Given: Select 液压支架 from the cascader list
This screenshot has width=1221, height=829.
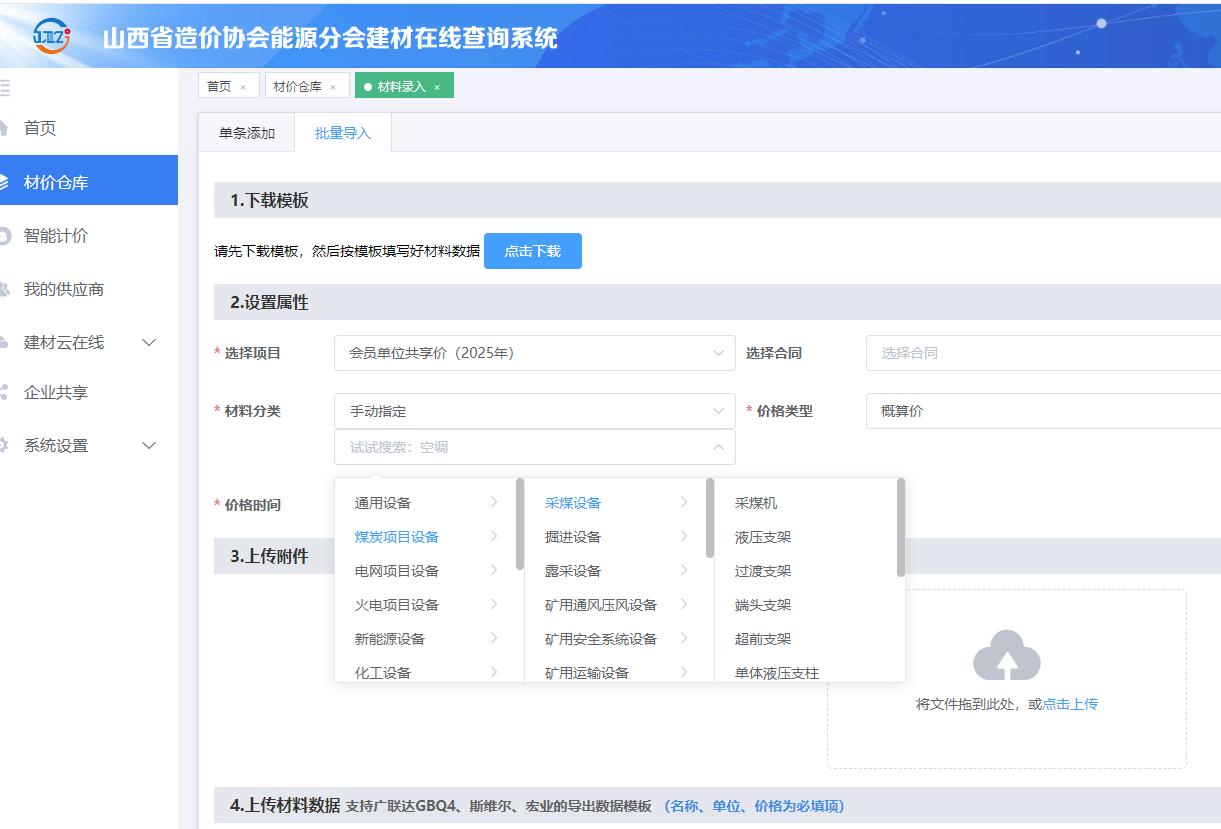Looking at the screenshot, I should [763, 537].
